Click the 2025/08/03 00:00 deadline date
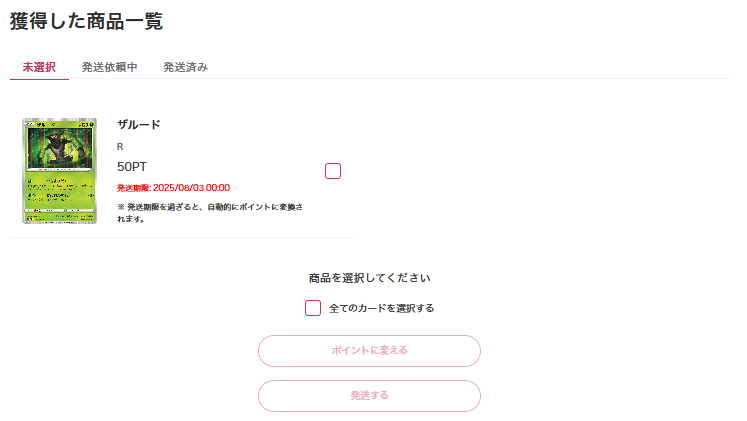Viewport: 747px width, 421px height. point(192,188)
